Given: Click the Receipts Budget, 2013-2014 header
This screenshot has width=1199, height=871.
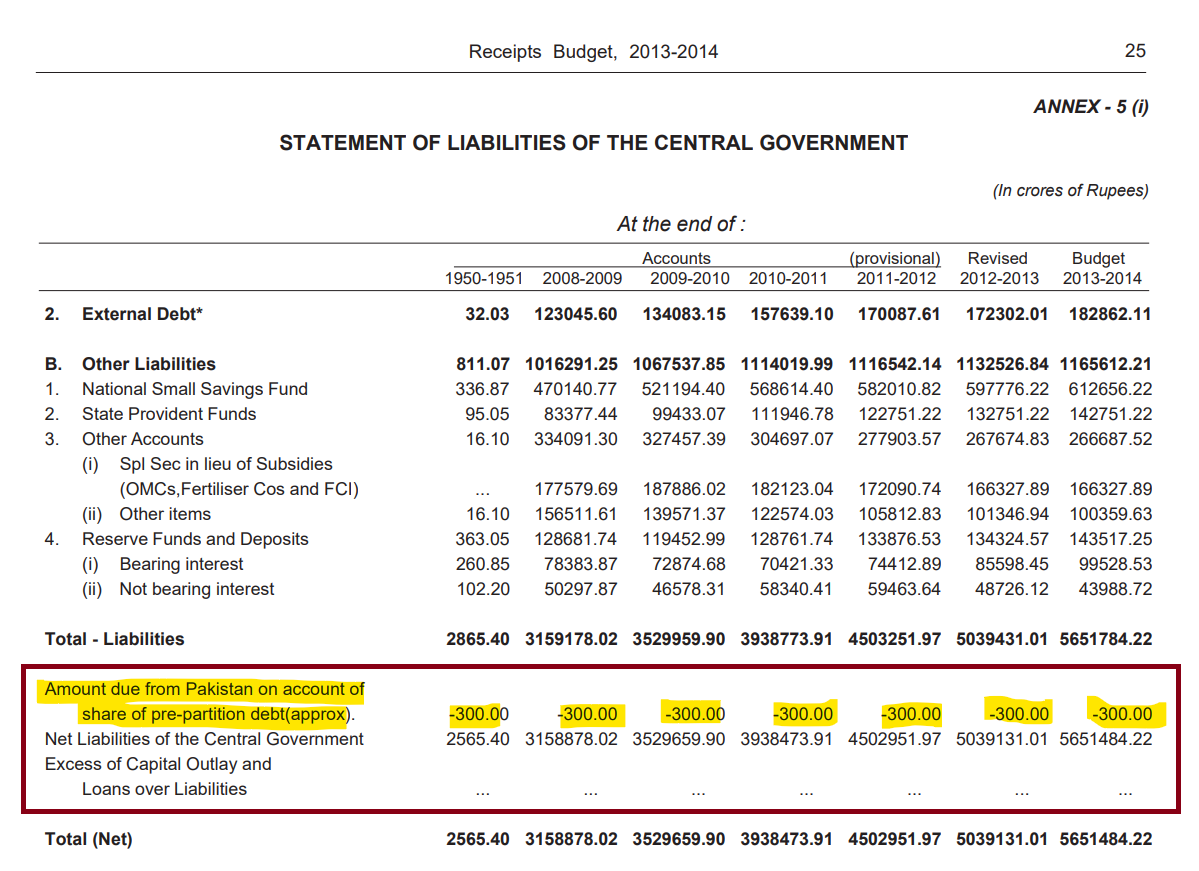Looking at the screenshot, I should click(593, 51).
